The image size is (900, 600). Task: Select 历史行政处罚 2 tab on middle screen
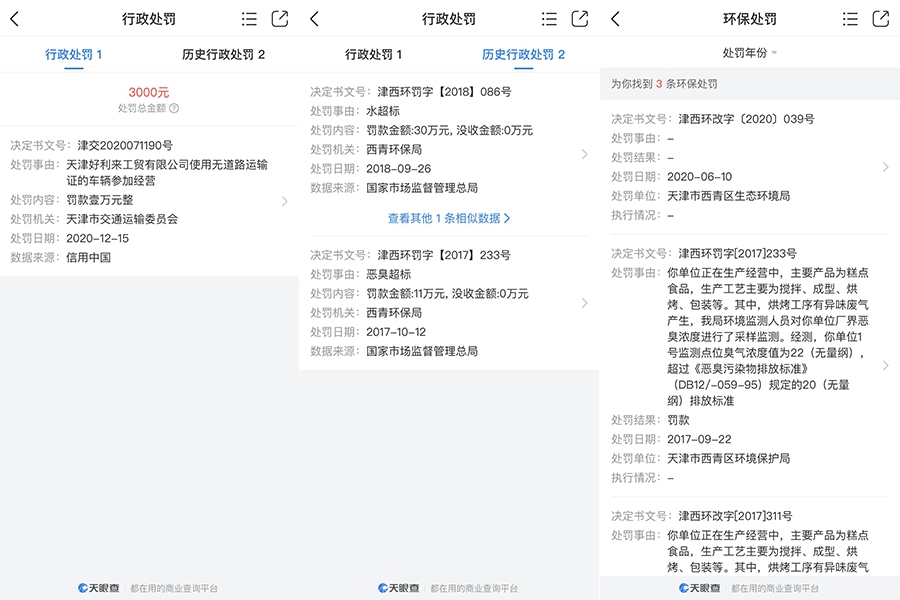click(x=523, y=55)
